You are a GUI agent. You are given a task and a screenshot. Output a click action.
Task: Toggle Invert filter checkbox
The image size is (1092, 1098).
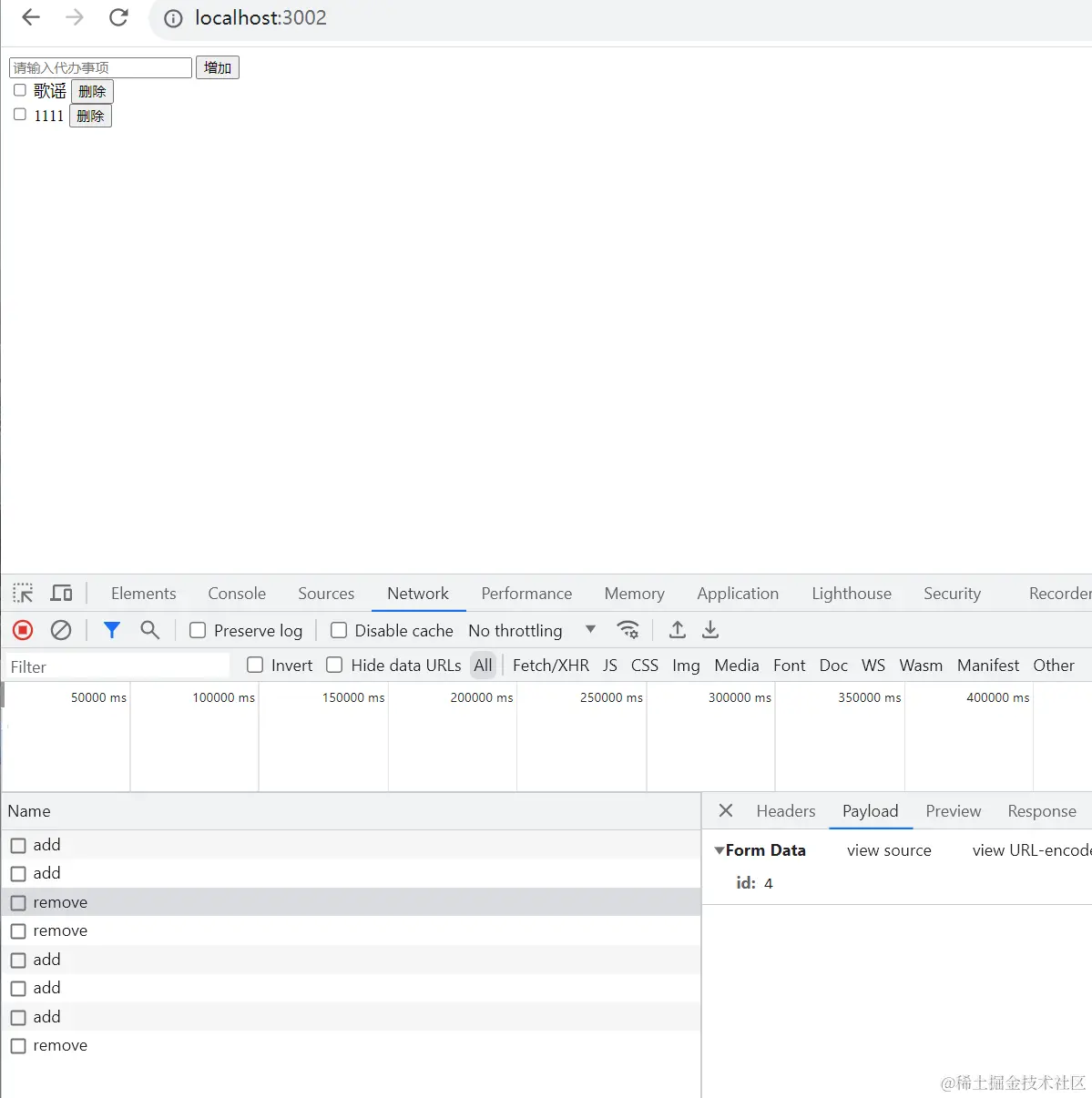click(x=255, y=666)
